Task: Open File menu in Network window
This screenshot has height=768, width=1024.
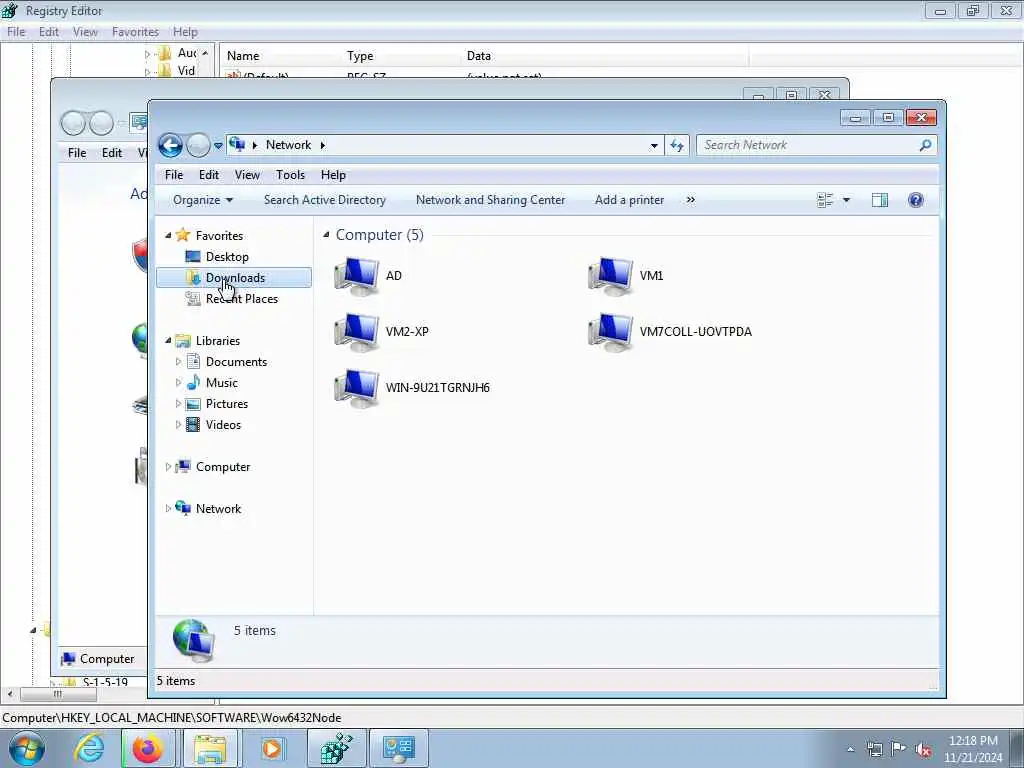Action: point(174,175)
